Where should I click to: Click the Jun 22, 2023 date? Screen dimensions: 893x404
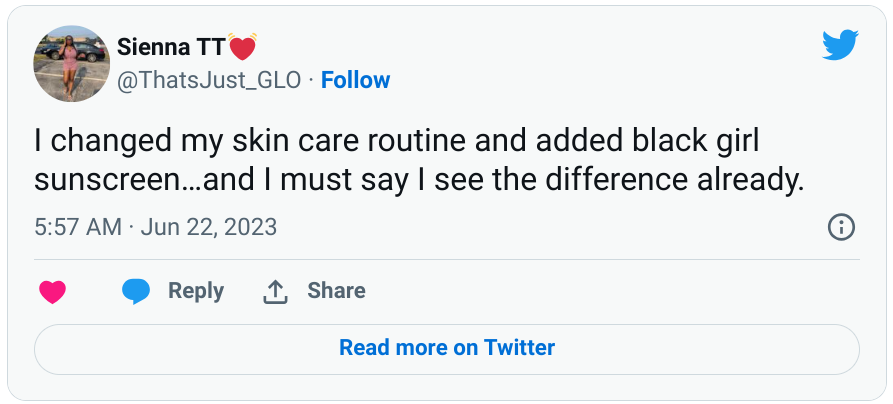pos(208,227)
